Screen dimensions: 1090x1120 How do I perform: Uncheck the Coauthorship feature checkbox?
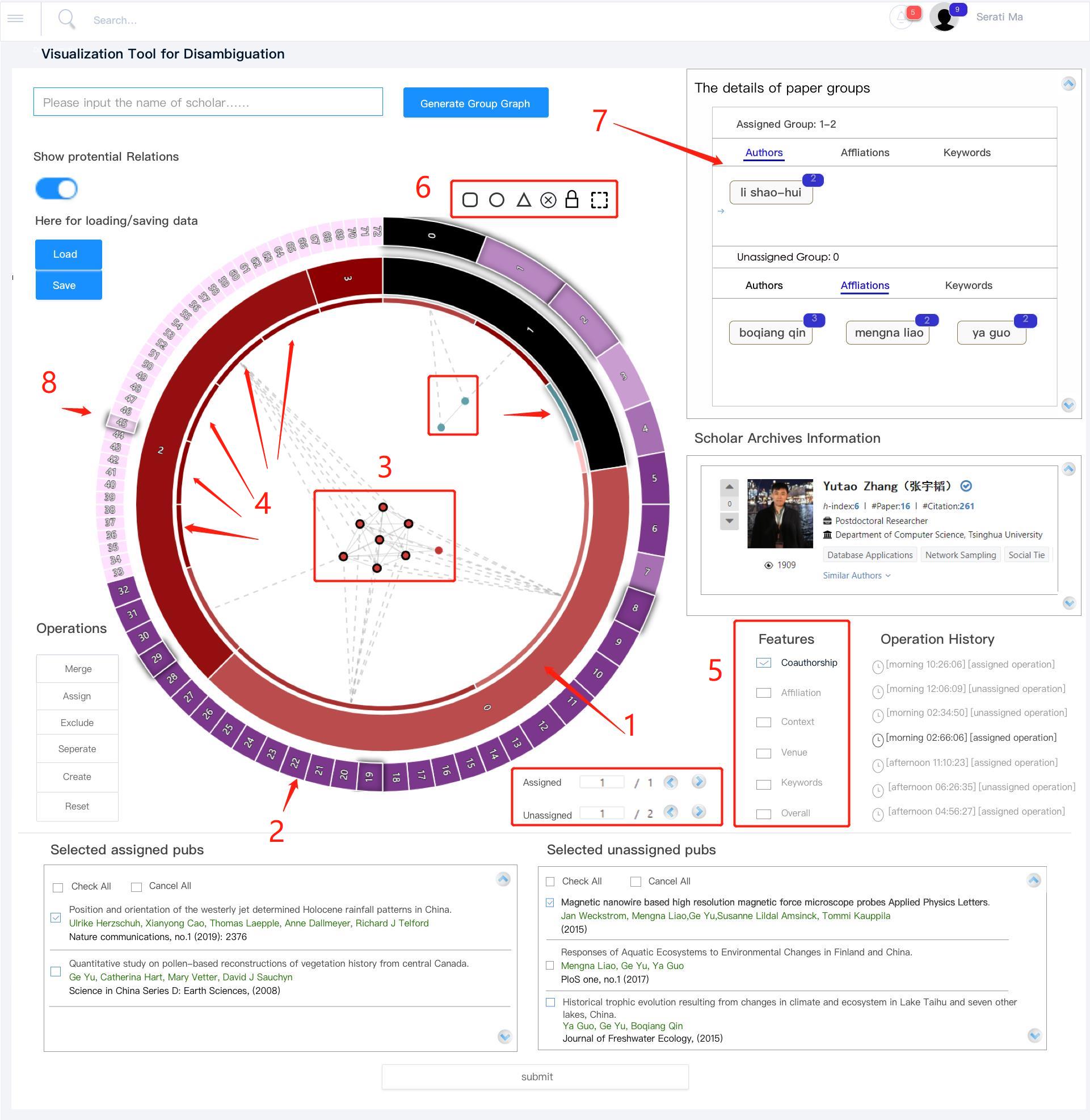pos(763,662)
